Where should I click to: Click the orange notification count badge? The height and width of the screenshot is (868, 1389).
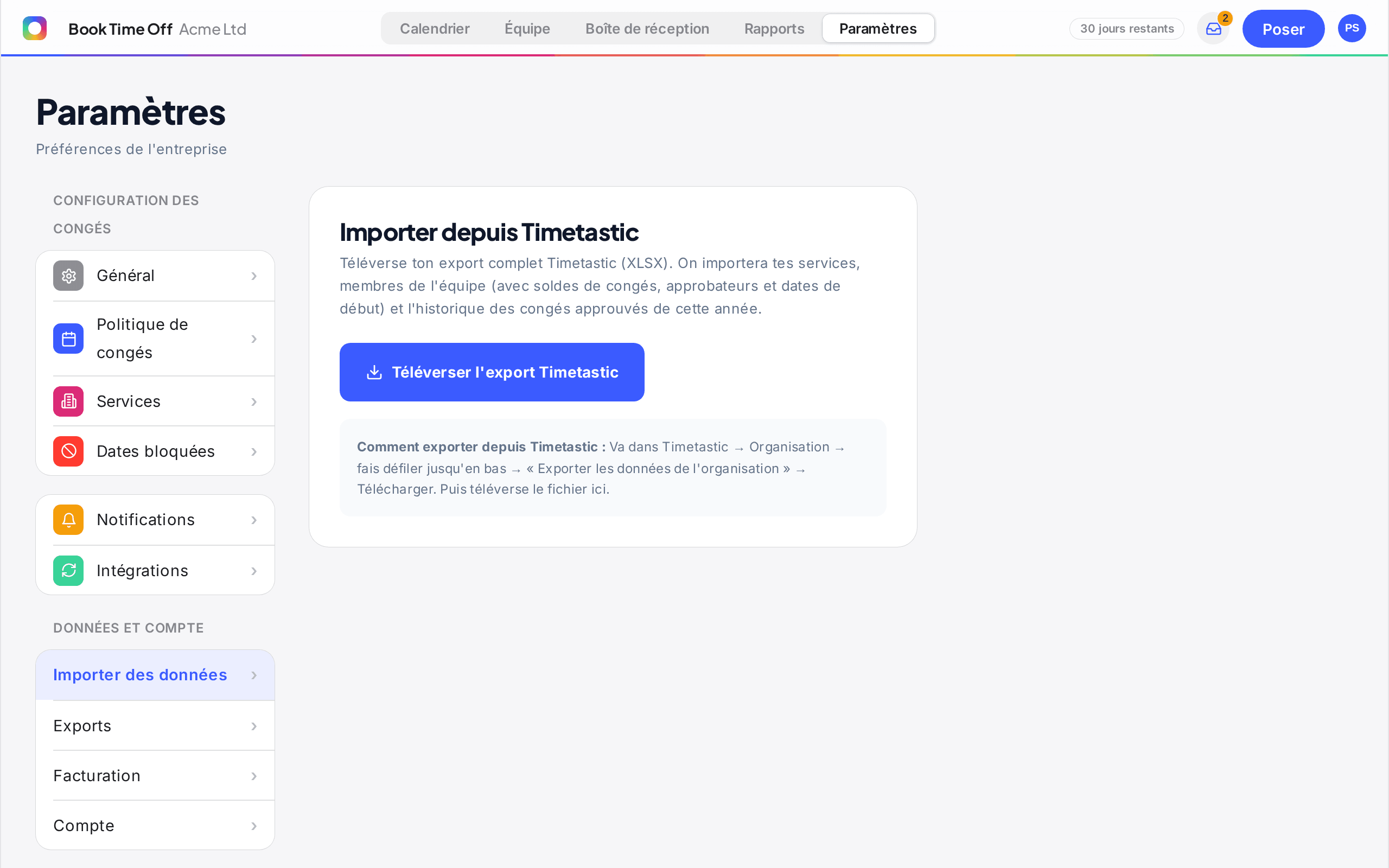point(1225,18)
